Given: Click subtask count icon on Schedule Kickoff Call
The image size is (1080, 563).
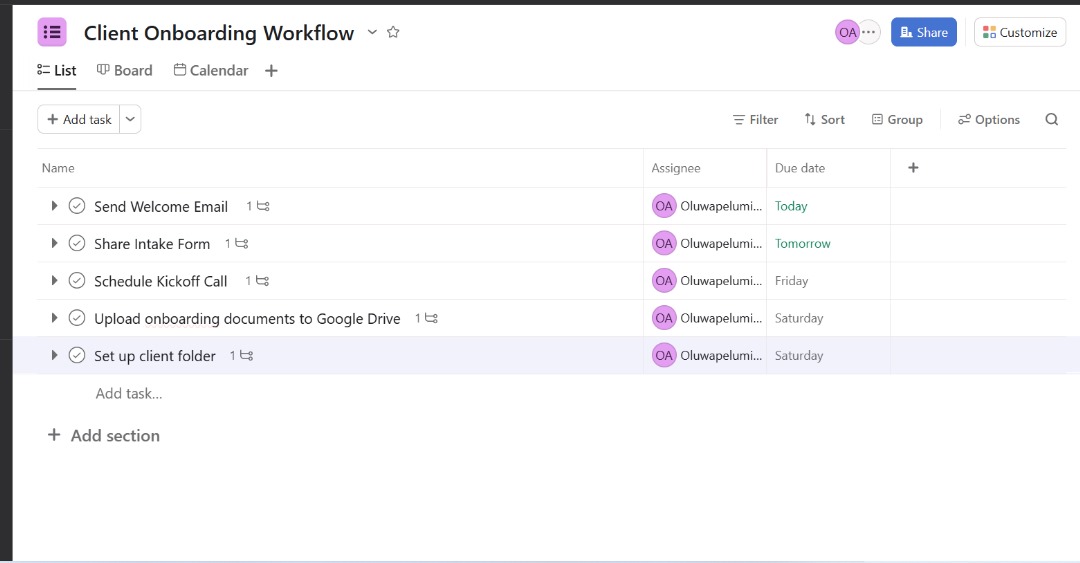Looking at the screenshot, I should tap(257, 280).
